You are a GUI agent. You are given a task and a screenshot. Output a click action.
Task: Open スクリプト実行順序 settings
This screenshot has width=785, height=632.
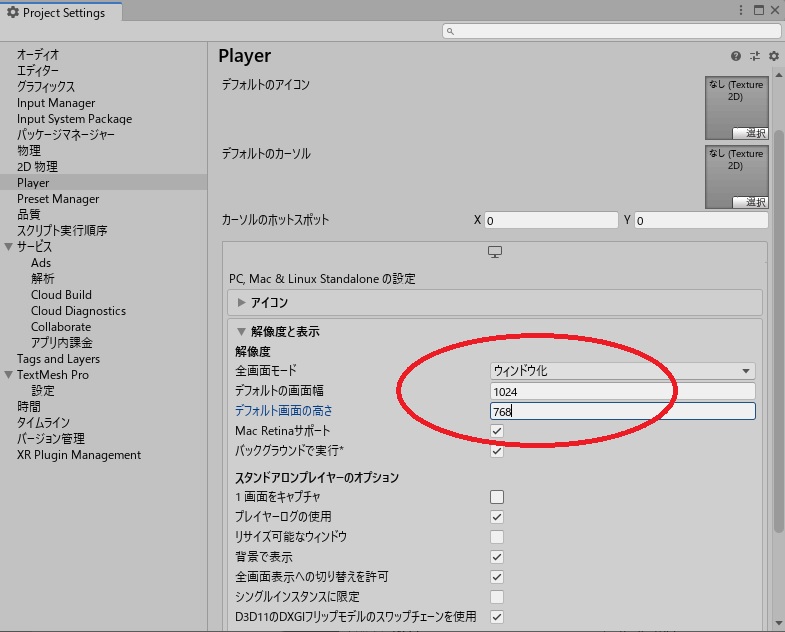(62, 231)
